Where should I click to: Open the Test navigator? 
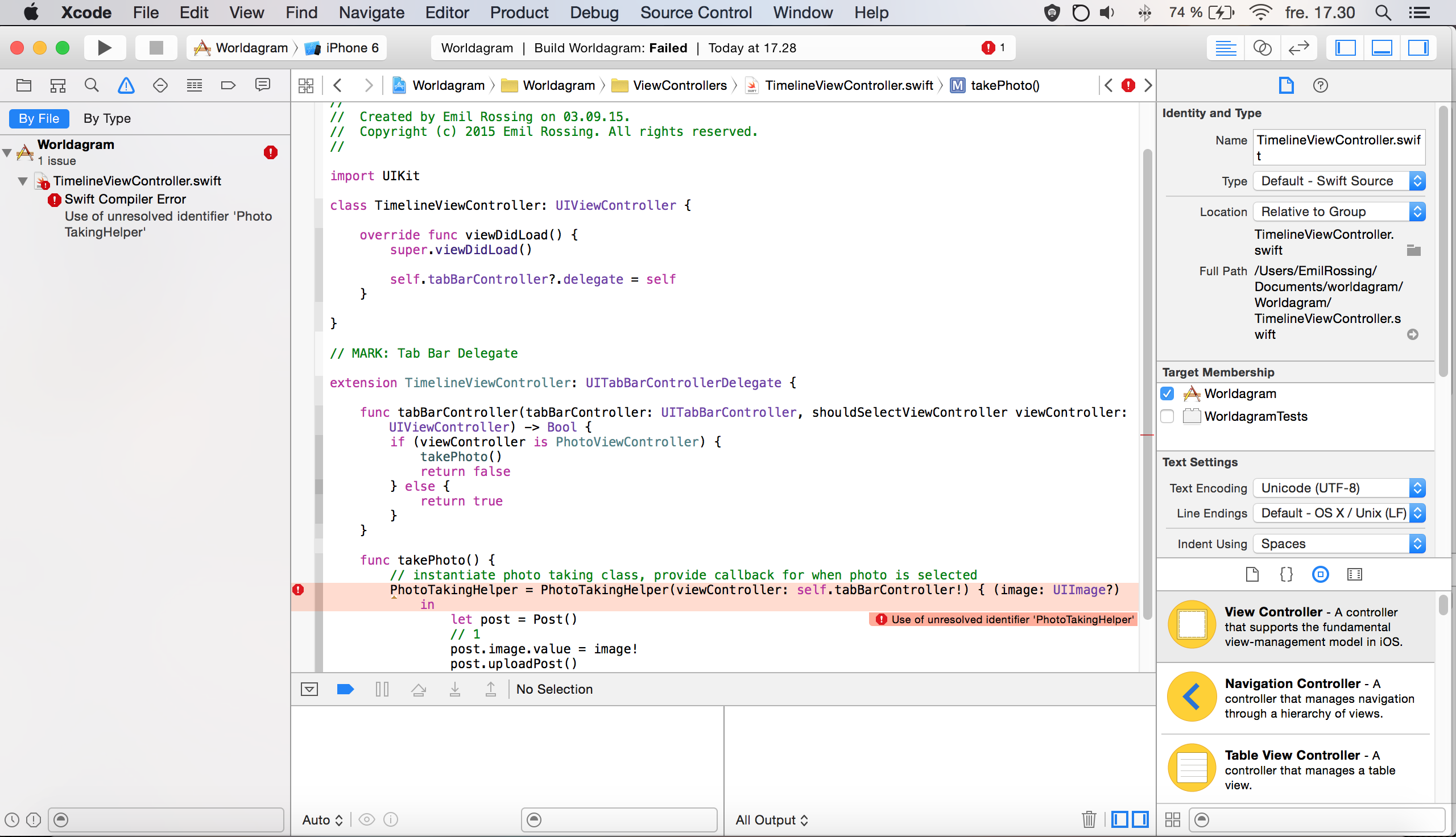click(160, 86)
